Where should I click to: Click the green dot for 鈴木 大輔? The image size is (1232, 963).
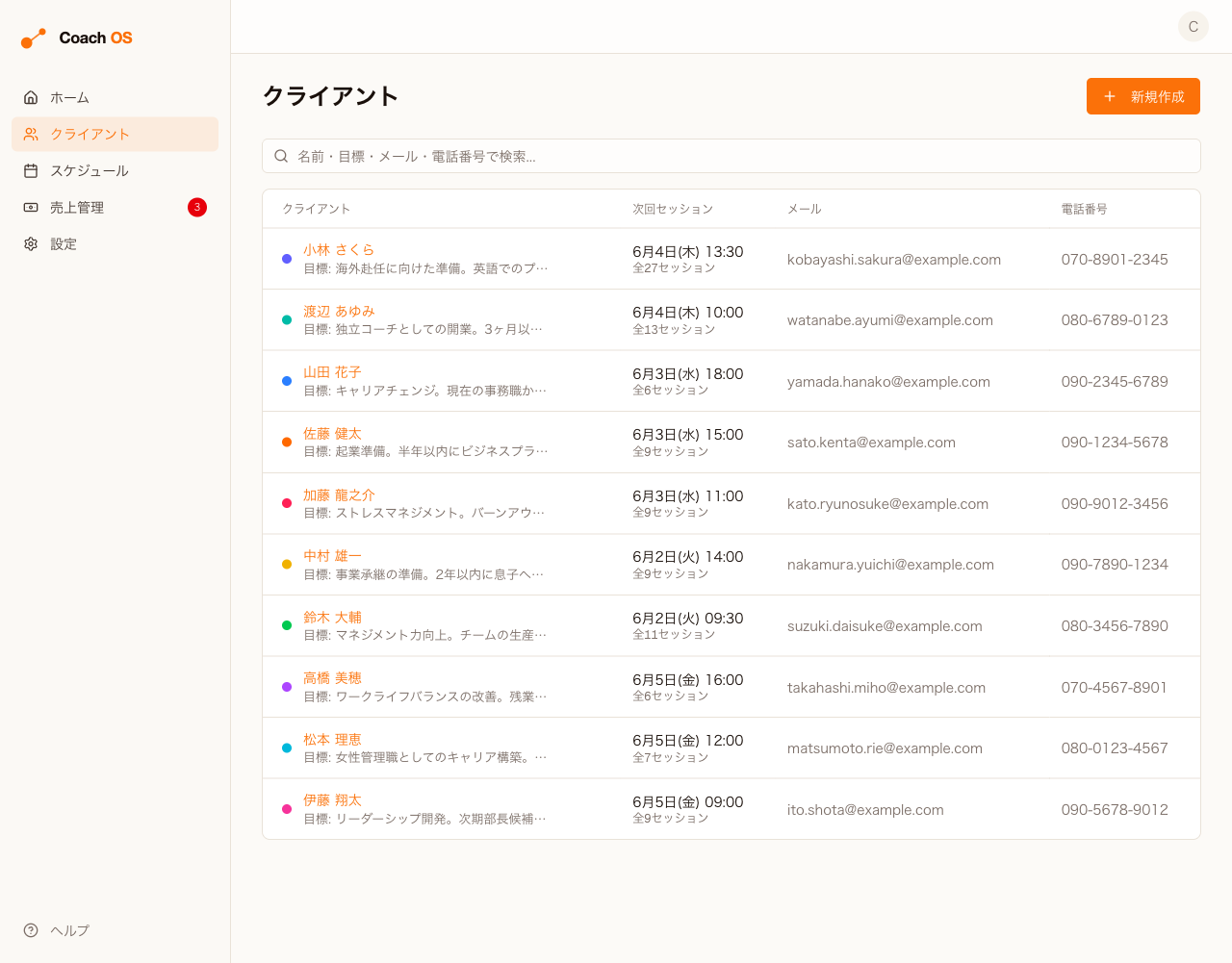pyautogui.click(x=287, y=625)
